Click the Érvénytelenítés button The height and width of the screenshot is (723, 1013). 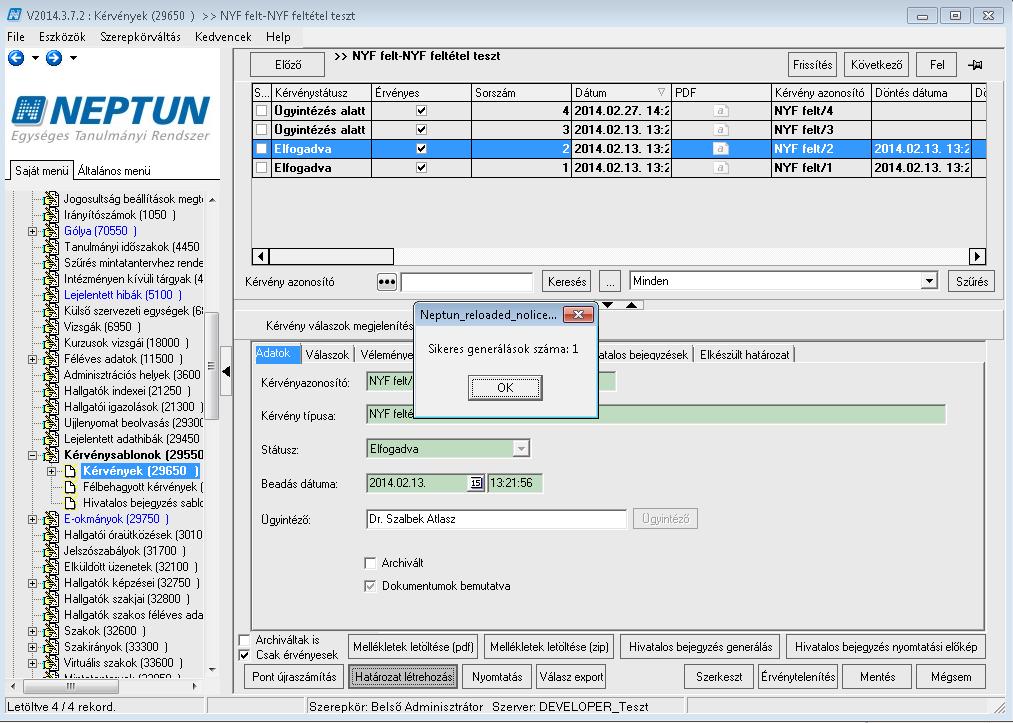(798, 677)
